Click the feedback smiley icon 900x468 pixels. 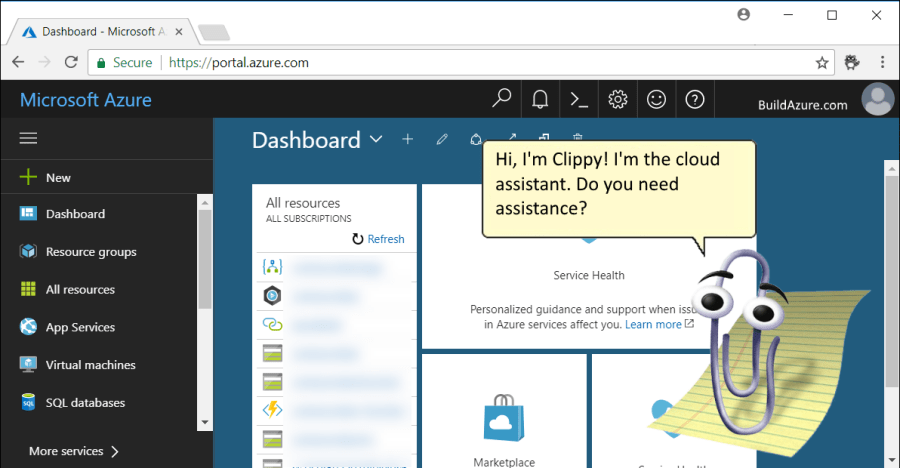(656, 99)
